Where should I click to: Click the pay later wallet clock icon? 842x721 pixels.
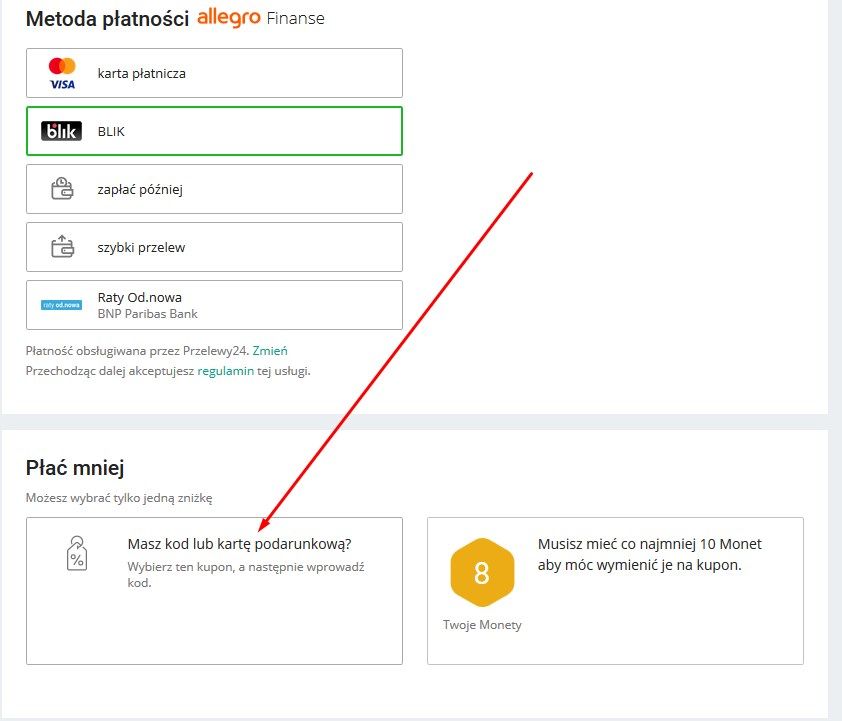(62, 189)
